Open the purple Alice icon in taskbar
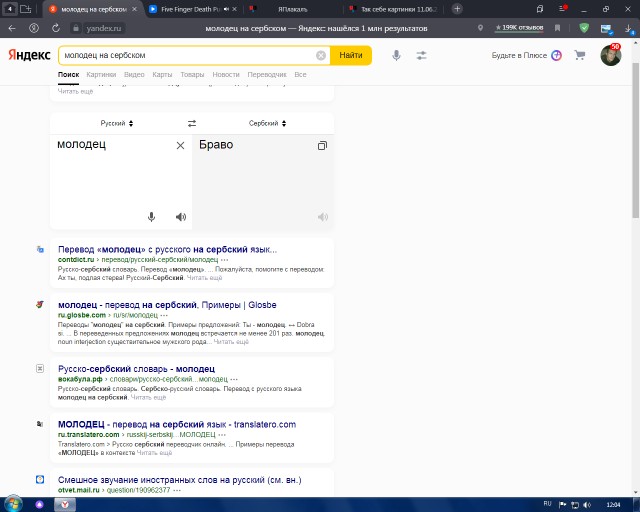The height and width of the screenshot is (512, 640). (40, 505)
